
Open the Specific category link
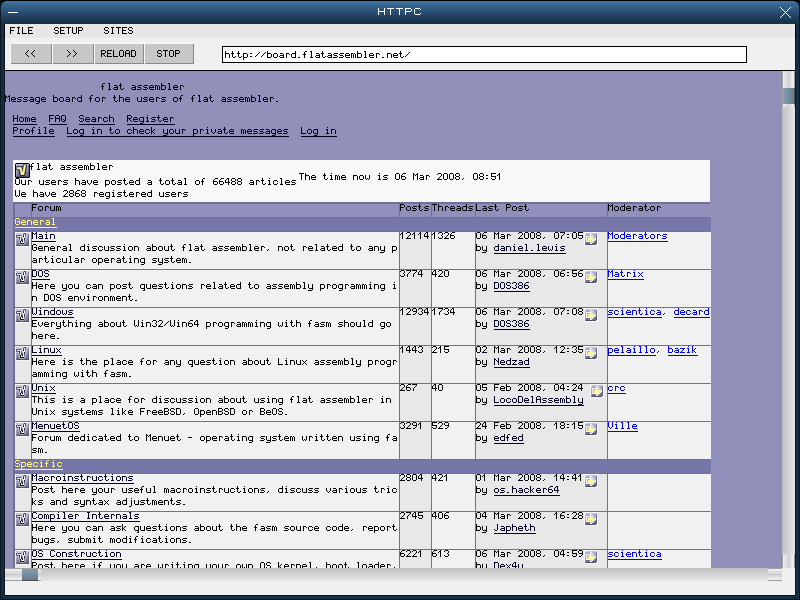tap(38, 464)
